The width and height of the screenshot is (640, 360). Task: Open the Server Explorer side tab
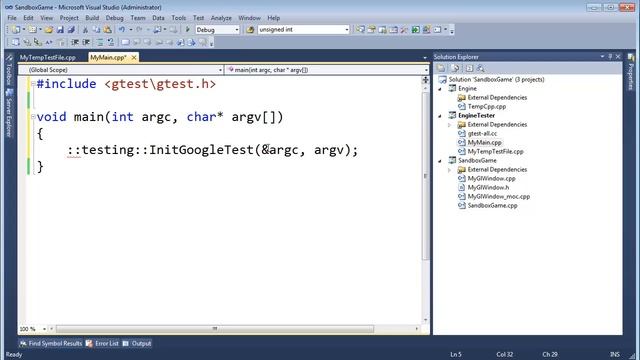pyautogui.click(x=9, y=113)
